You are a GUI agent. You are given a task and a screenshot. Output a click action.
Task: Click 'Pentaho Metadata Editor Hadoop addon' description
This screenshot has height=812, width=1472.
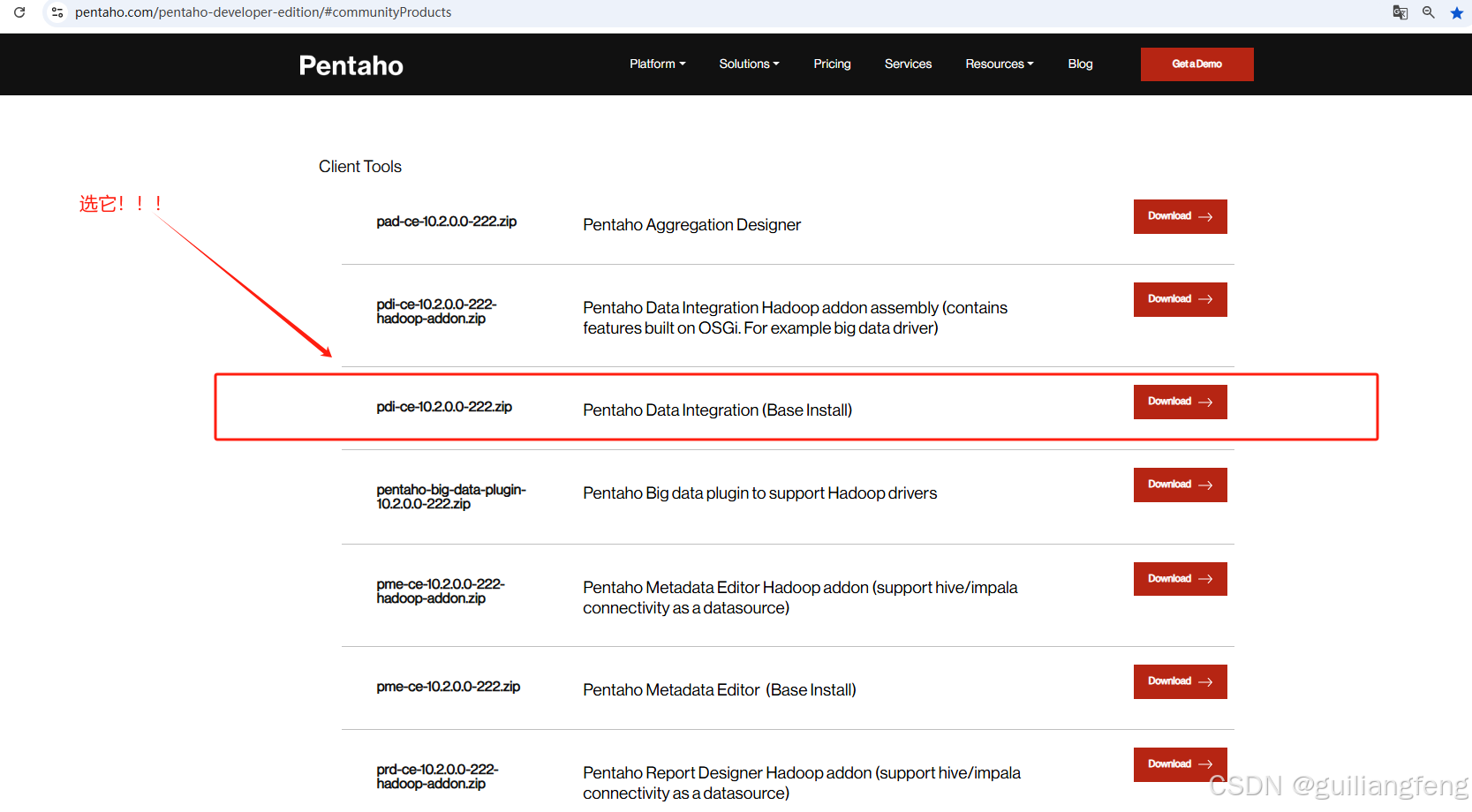[x=799, y=598]
